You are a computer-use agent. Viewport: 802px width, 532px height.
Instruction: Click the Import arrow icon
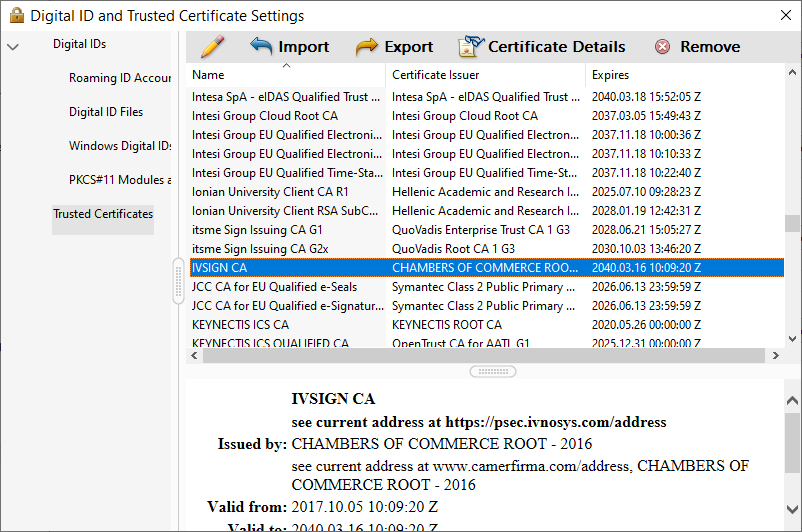[261, 47]
